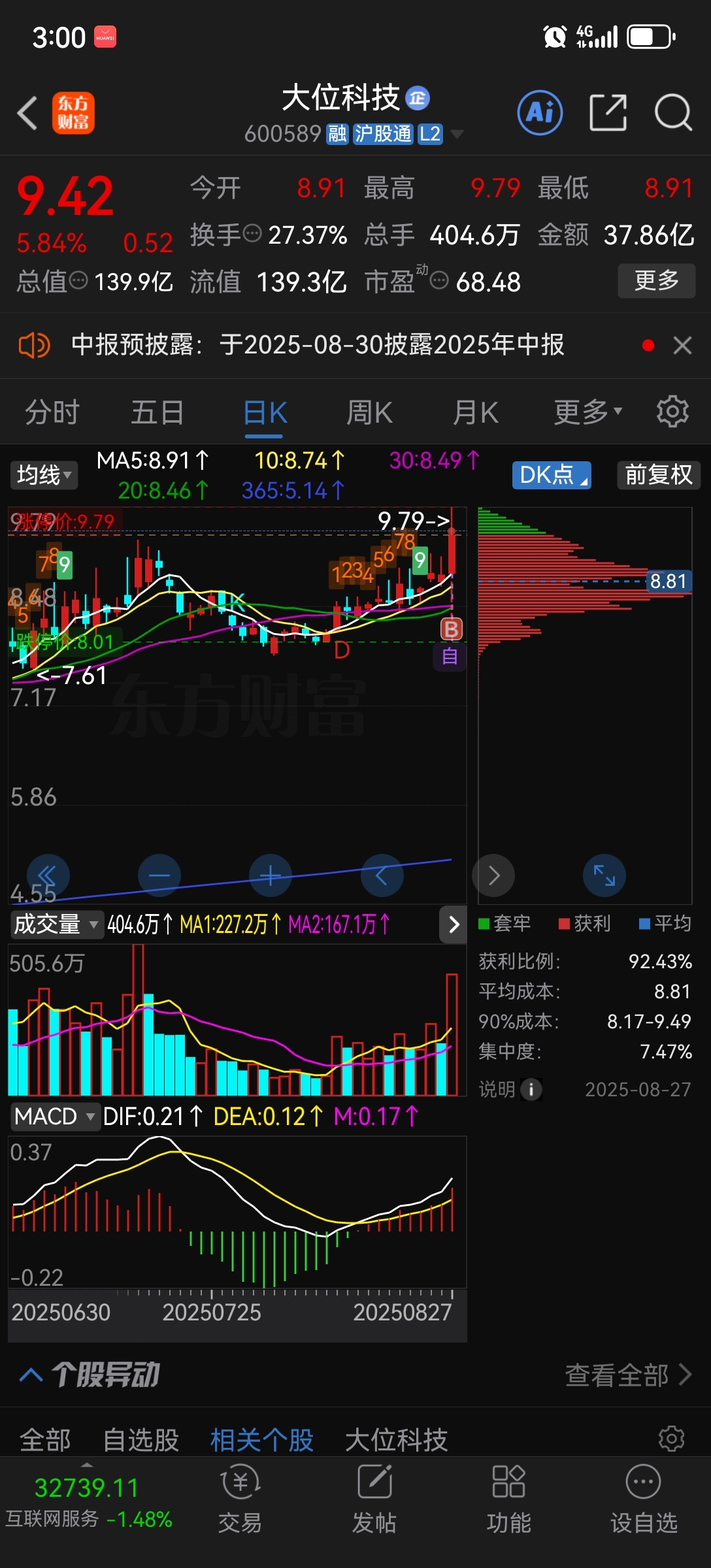Image resolution: width=711 pixels, height=1568 pixels.
Task: Dismiss the 中报预披露 notice banner
Action: click(682, 345)
